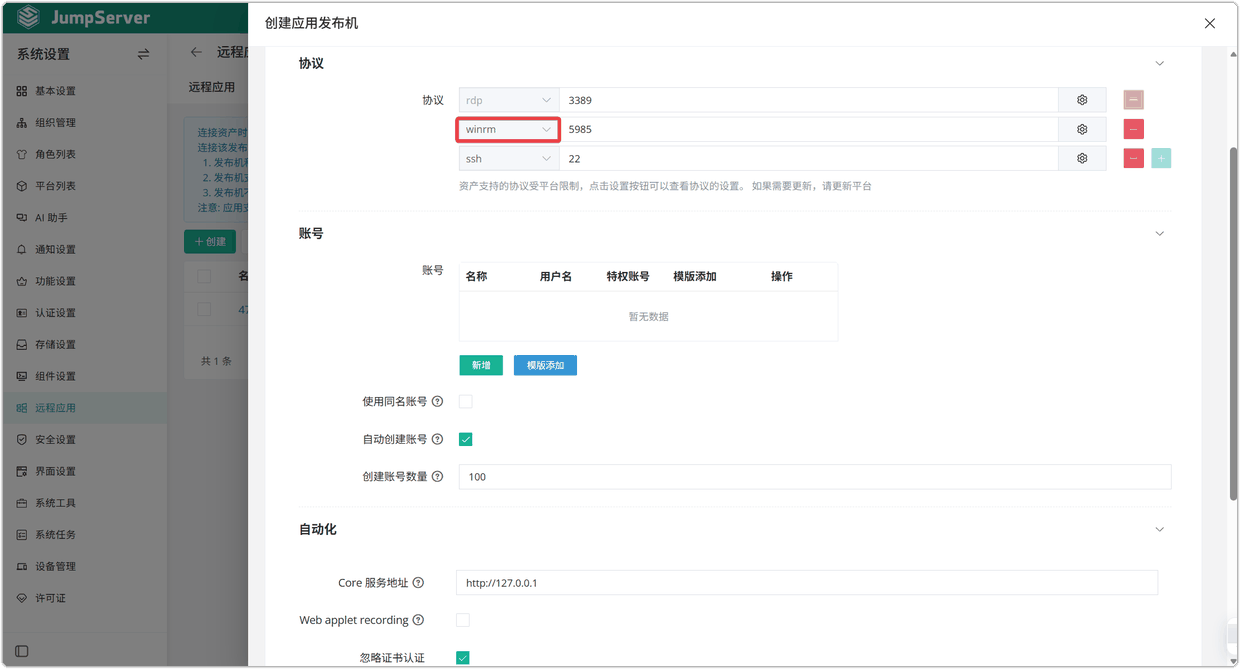Click the Core 服务地址 input field
1240x669 pixels.
pyautogui.click(x=807, y=583)
